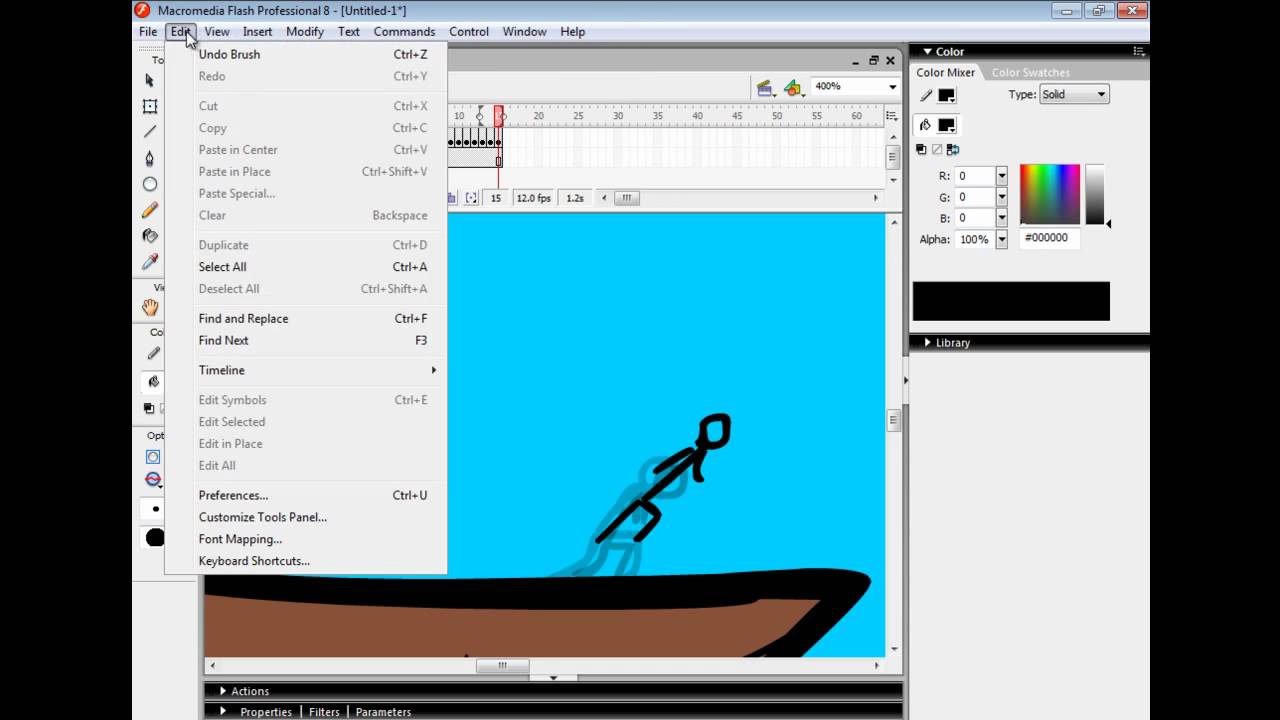Click the toolbox black and white icon
The image size is (1280, 720).
pos(149,408)
